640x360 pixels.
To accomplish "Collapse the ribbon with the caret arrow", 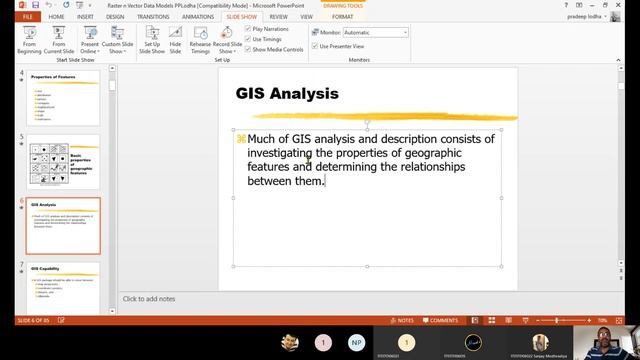I will coord(618,60).
